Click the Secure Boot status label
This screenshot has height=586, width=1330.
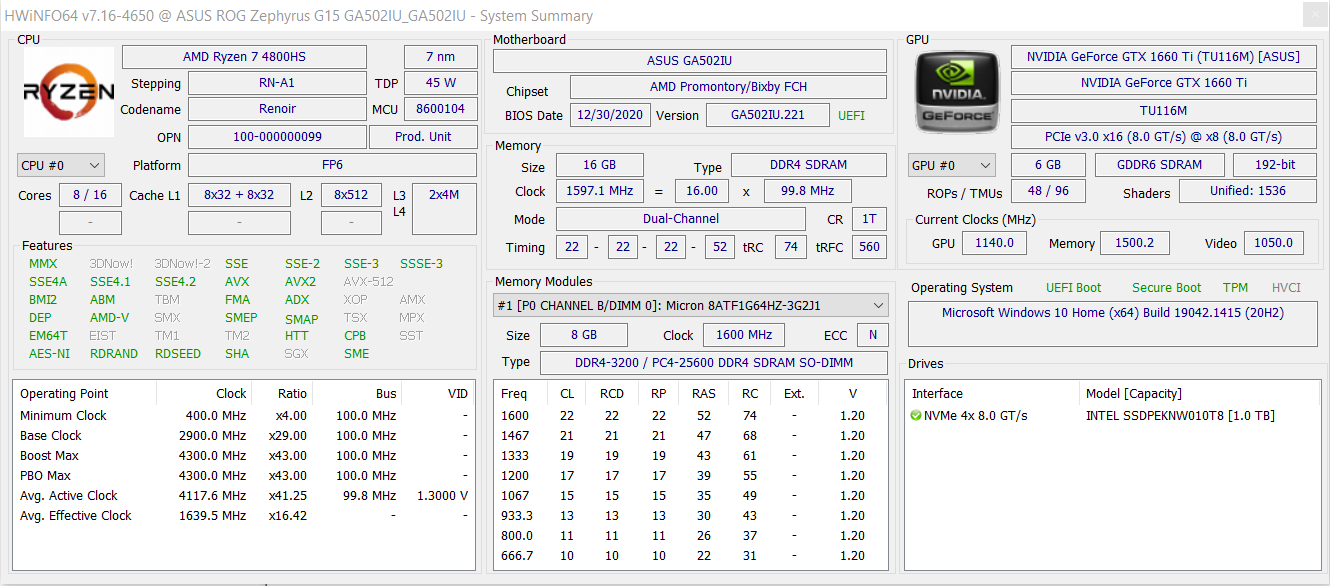coord(1166,288)
